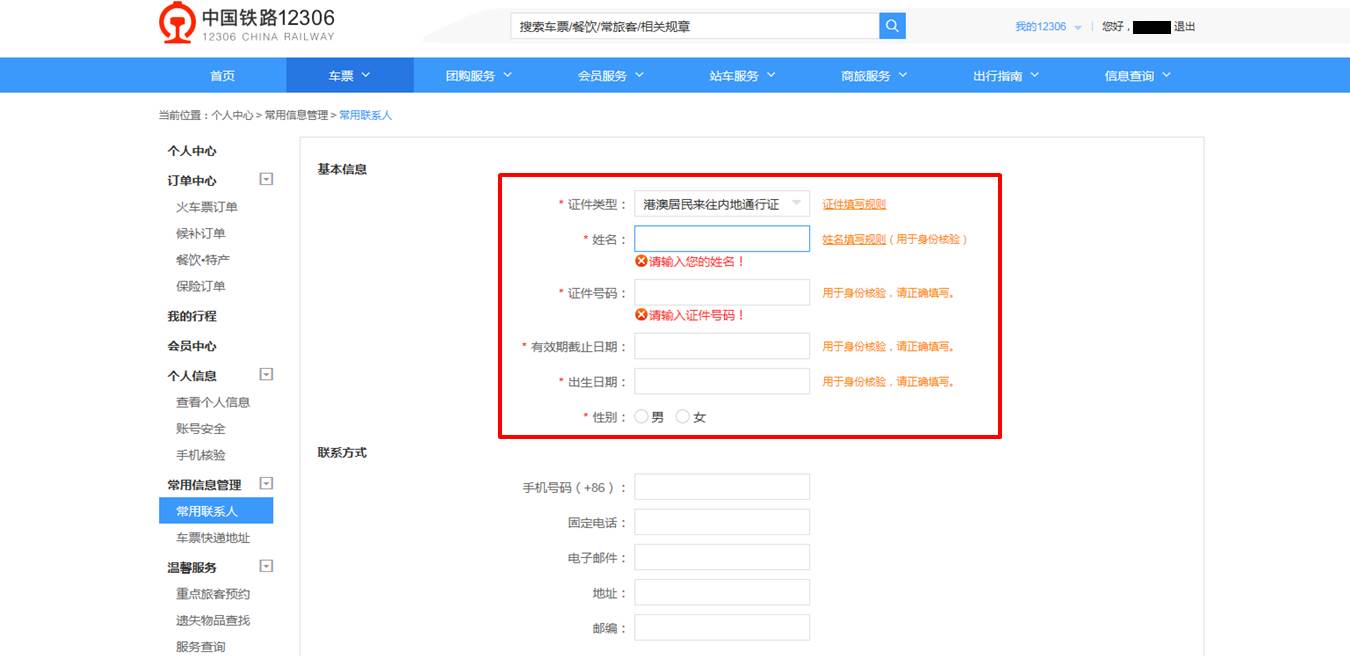Image resolution: width=1350 pixels, height=656 pixels.
Task: Collapse the 温馨服务 sidebar section
Action: coord(266,567)
